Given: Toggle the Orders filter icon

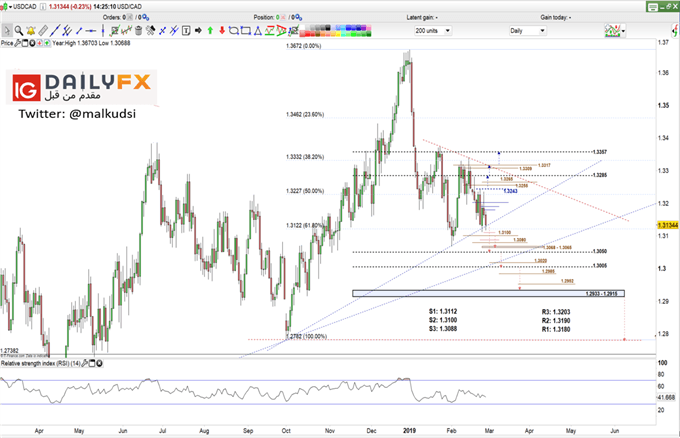Looking at the screenshot, I should [129, 17].
